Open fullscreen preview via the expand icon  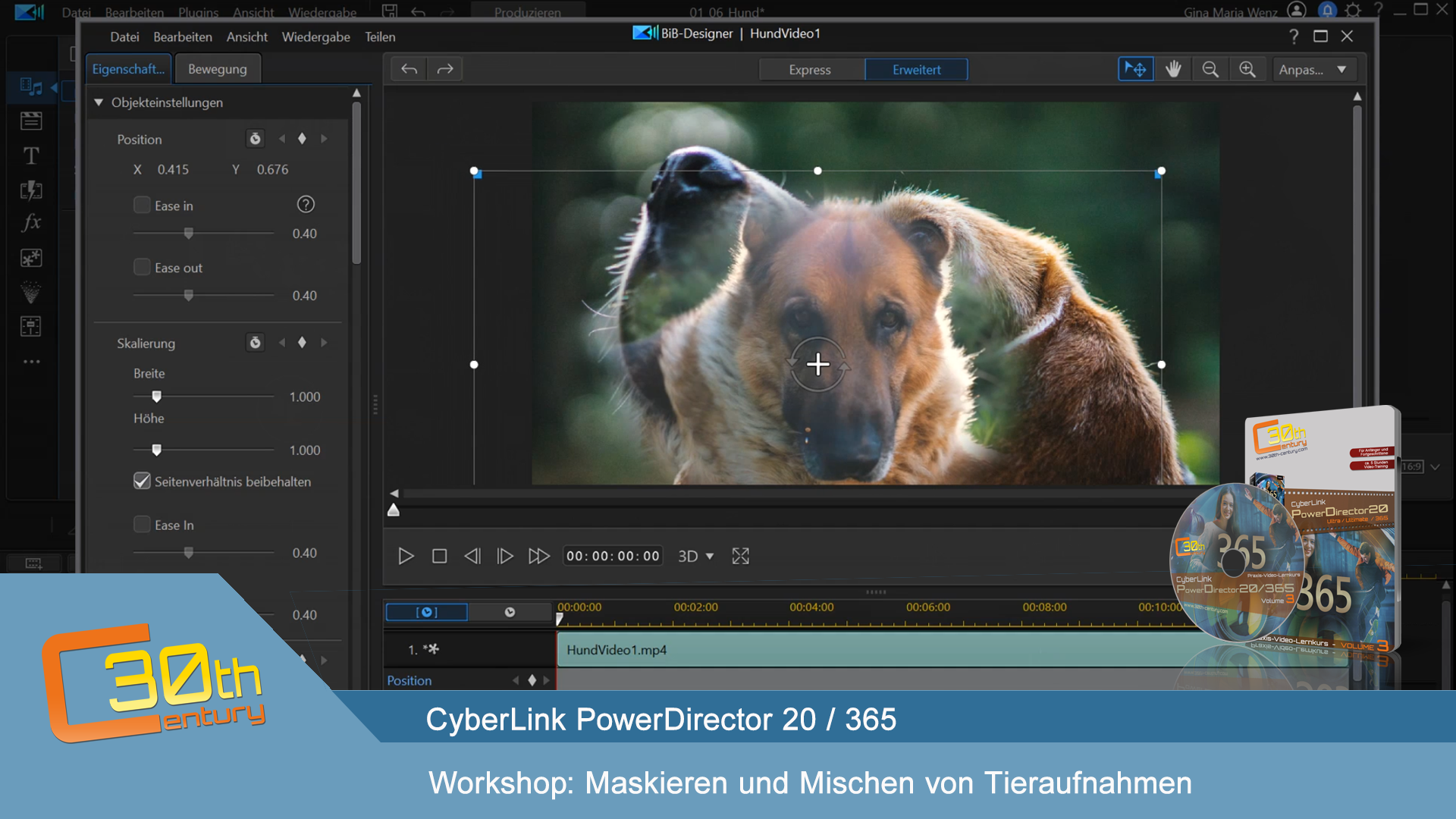tap(741, 556)
